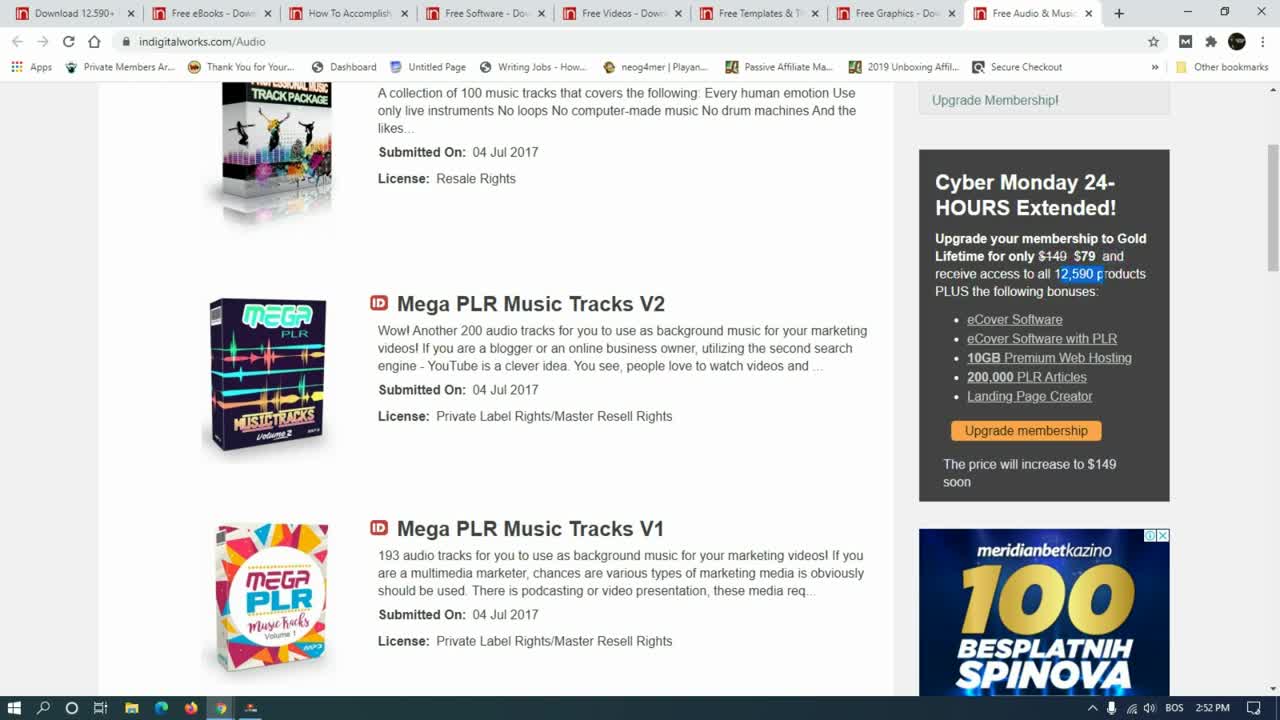
Task: Close the Free Videos tab
Action: click(x=678, y=14)
